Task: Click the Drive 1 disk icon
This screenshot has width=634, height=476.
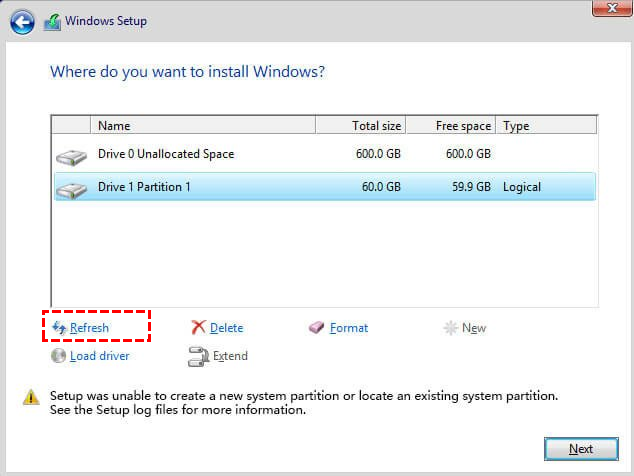Action: click(x=71, y=188)
